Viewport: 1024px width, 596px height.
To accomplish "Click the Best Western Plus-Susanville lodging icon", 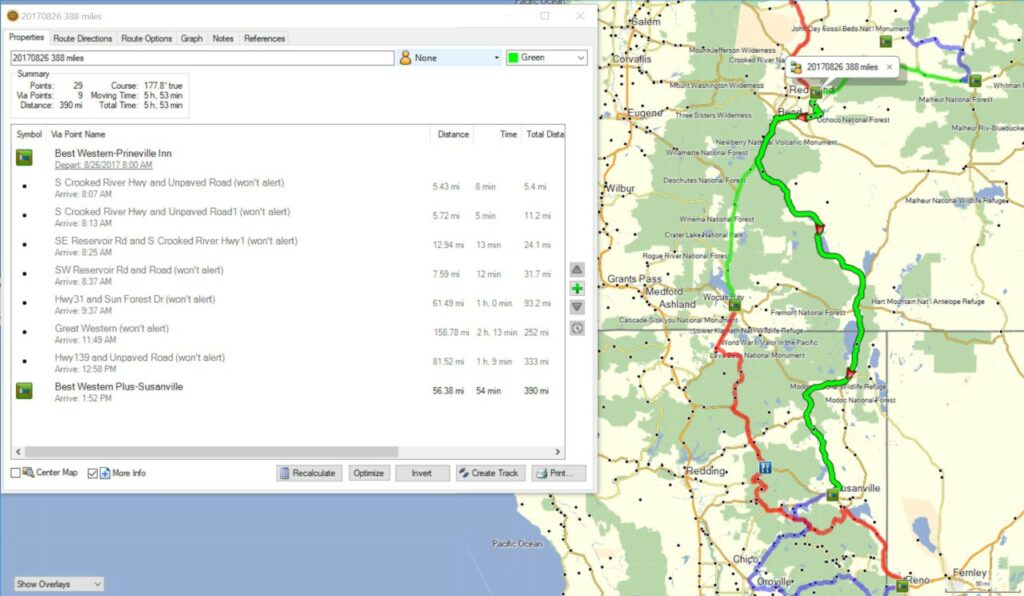I will 25,391.
